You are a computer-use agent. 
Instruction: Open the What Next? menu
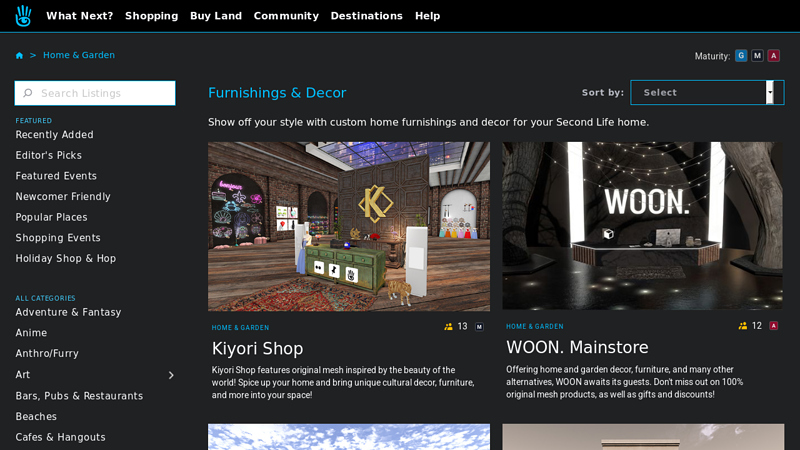click(x=80, y=16)
